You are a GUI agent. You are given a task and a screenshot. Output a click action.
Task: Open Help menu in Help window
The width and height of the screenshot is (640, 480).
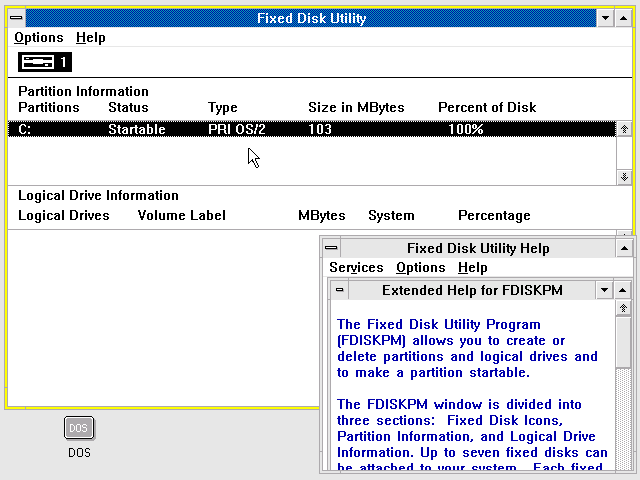(x=473, y=267)
